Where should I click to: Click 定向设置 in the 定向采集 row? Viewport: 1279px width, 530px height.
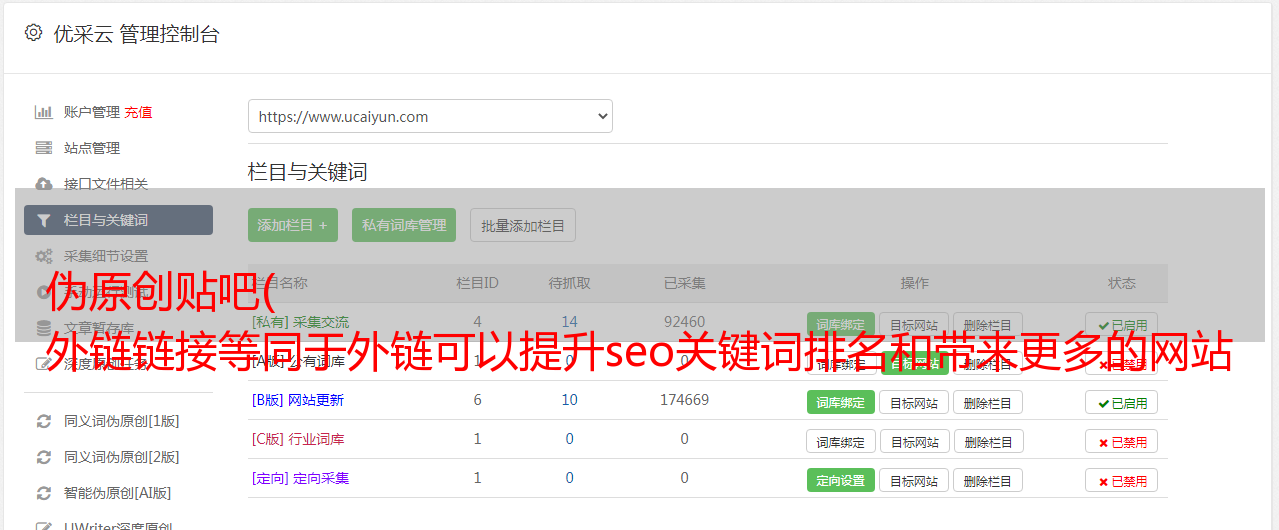pyautogui.click(x=841, y=481)
